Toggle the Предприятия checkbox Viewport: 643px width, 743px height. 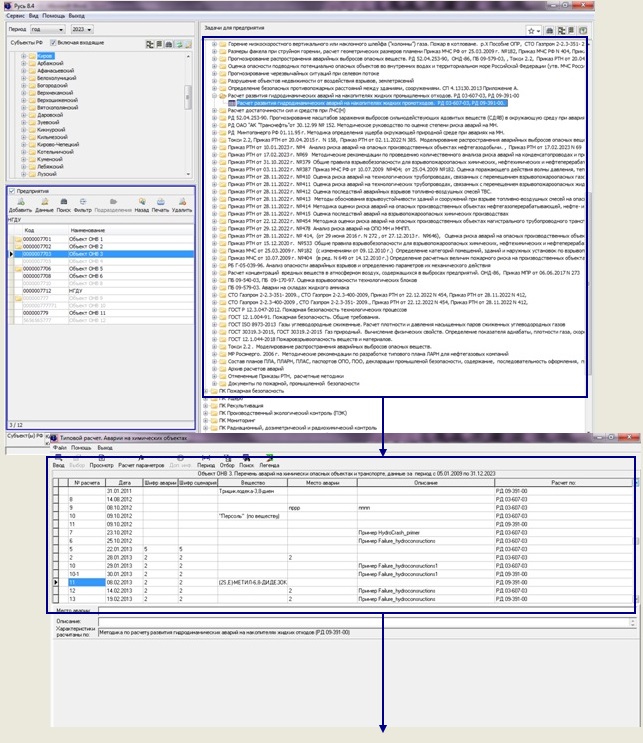click(x=12, y=191)
